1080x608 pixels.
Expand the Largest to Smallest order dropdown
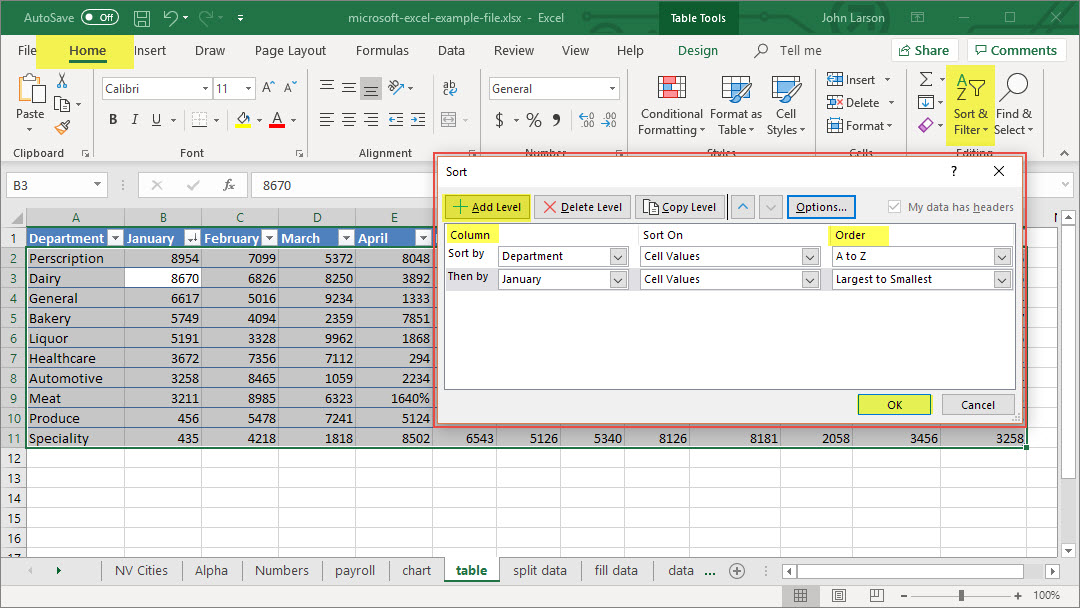pos(1001,280)
